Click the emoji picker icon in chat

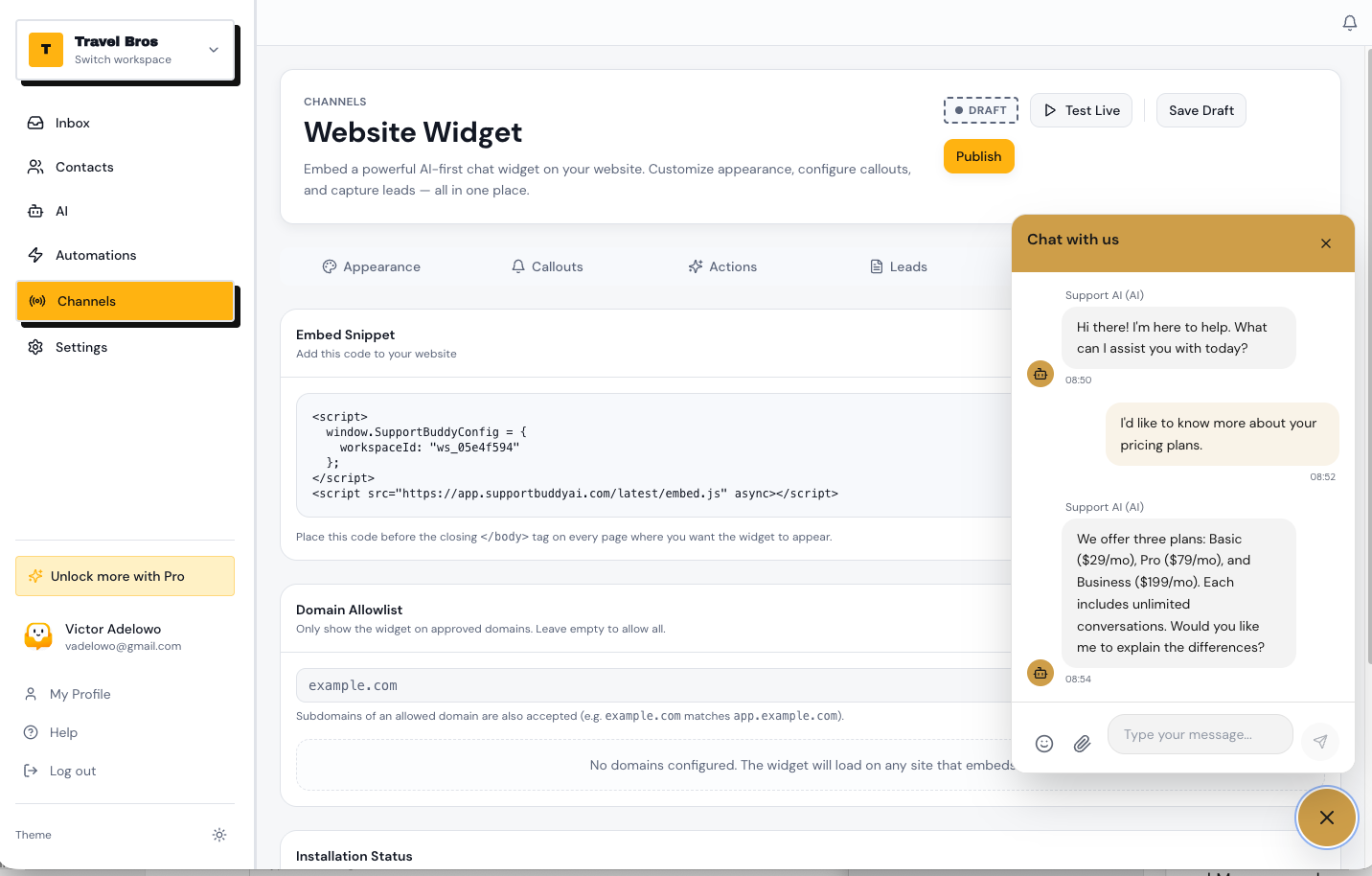point(1044,744)
